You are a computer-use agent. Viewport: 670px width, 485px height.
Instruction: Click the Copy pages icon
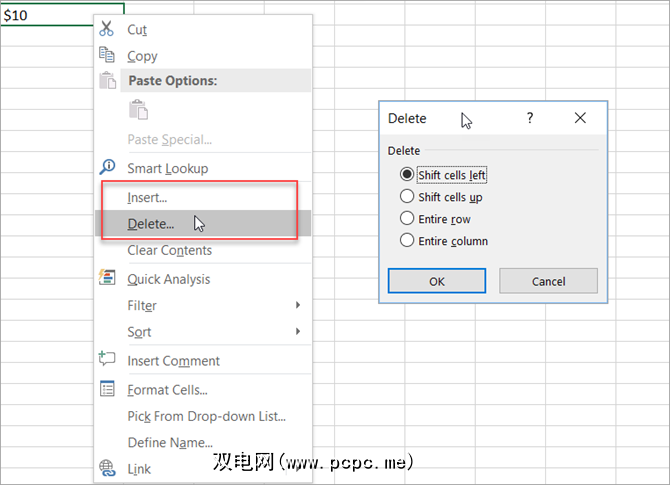coord(108,56)
